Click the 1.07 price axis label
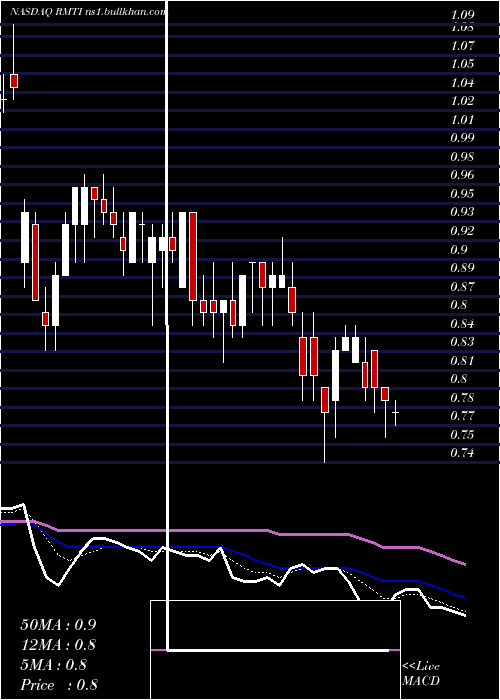500x700 pixels. 462,46
